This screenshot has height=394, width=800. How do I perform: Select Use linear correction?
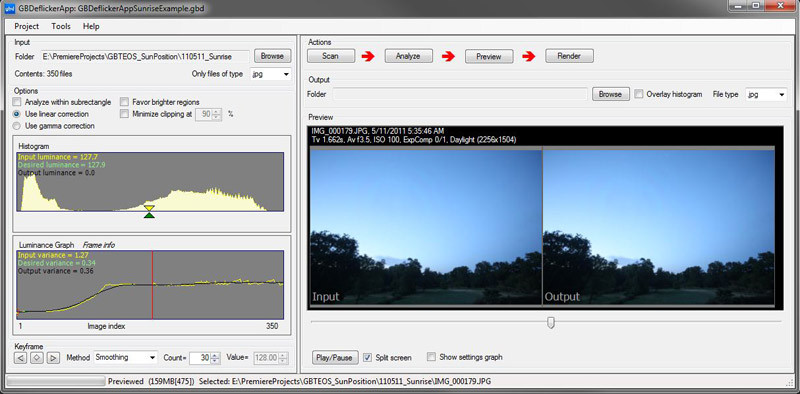[17, 114]
